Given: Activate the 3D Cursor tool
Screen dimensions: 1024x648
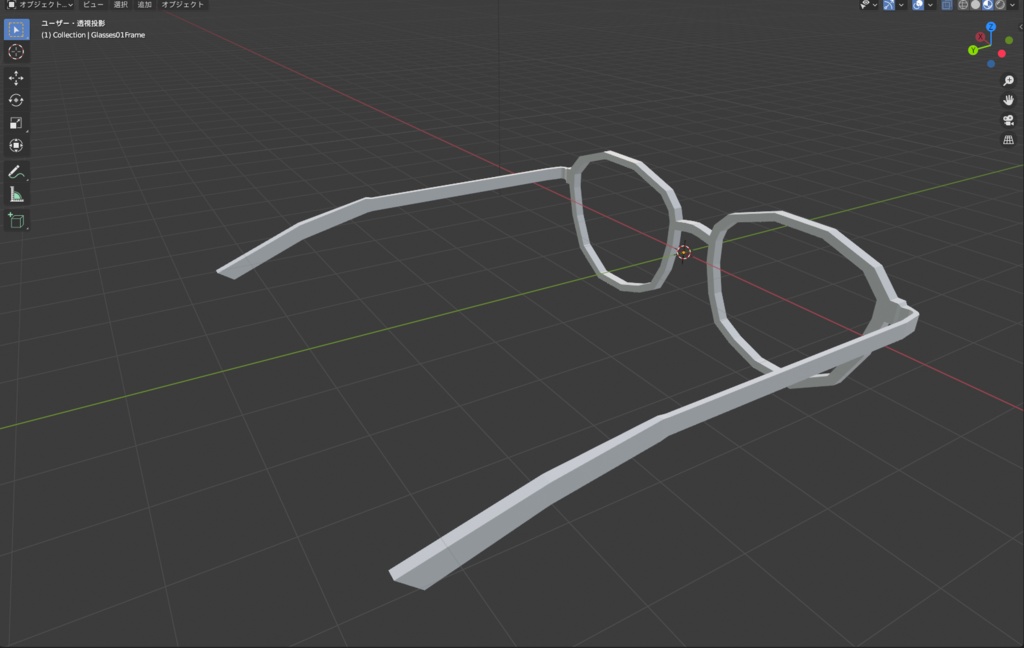Looking at the screenshot, I should (16, 52).
